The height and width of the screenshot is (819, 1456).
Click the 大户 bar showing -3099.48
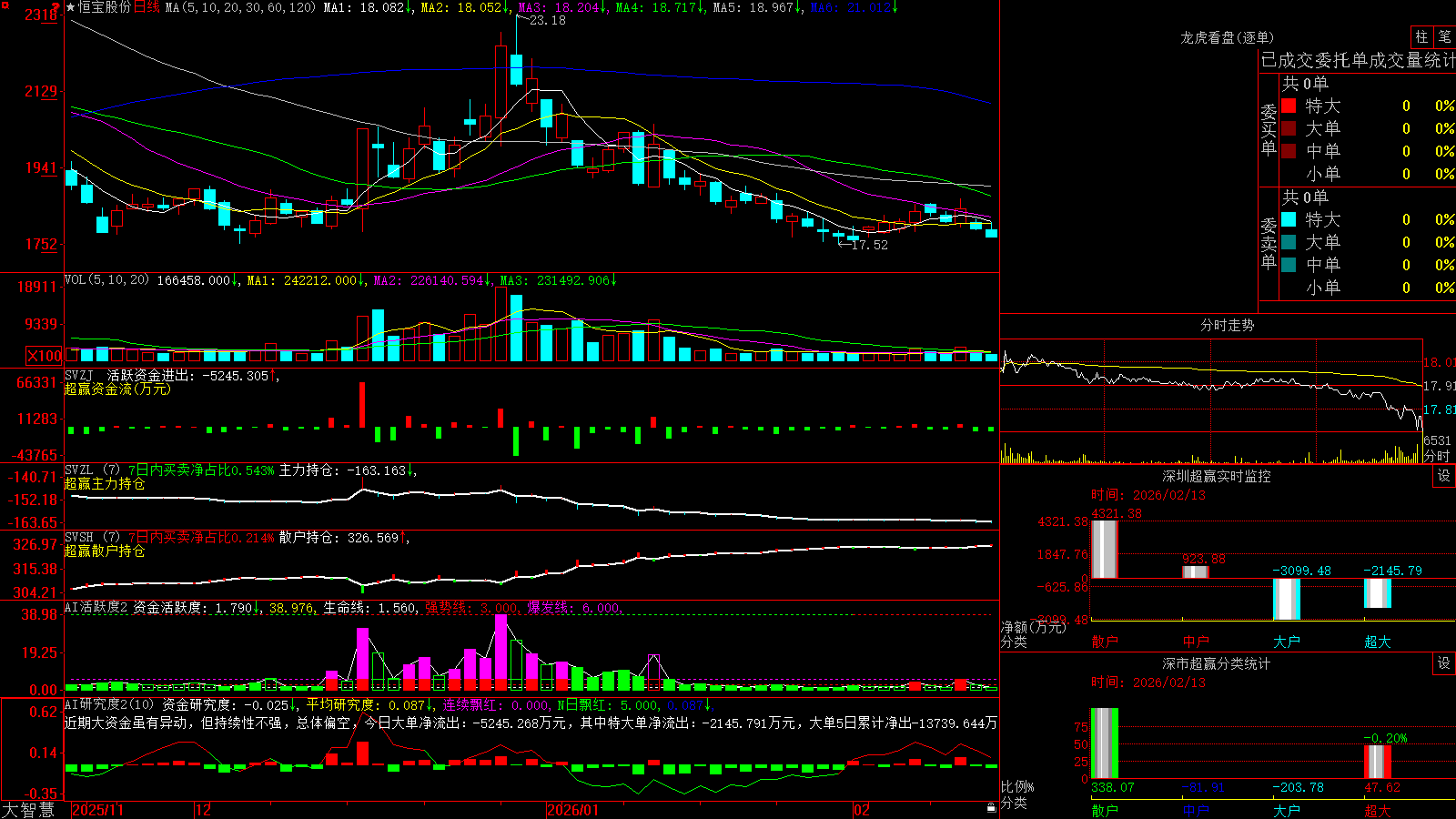[1287, 599]
